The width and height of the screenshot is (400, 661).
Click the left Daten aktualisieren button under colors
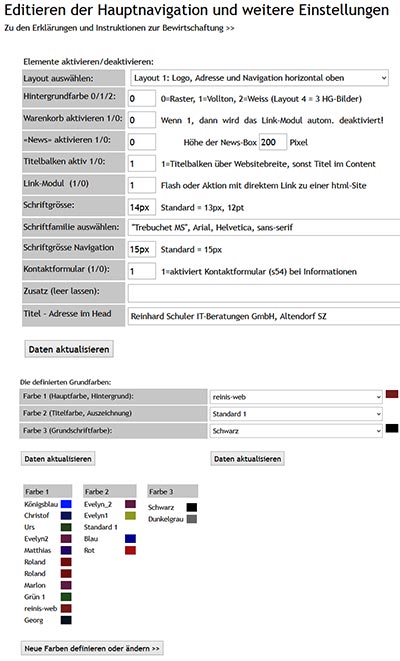point(58,459)
